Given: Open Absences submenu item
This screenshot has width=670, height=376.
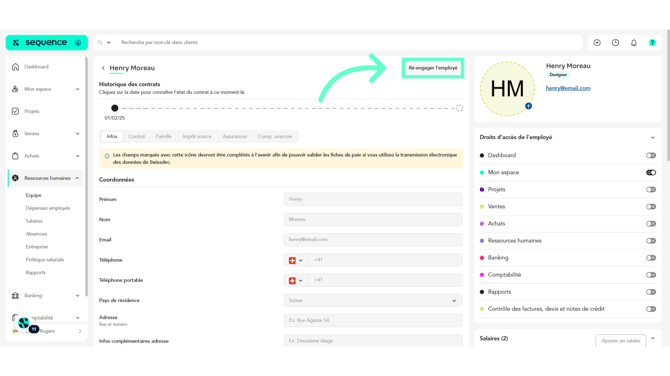Looking at the screenshot, I should point(36,234).
